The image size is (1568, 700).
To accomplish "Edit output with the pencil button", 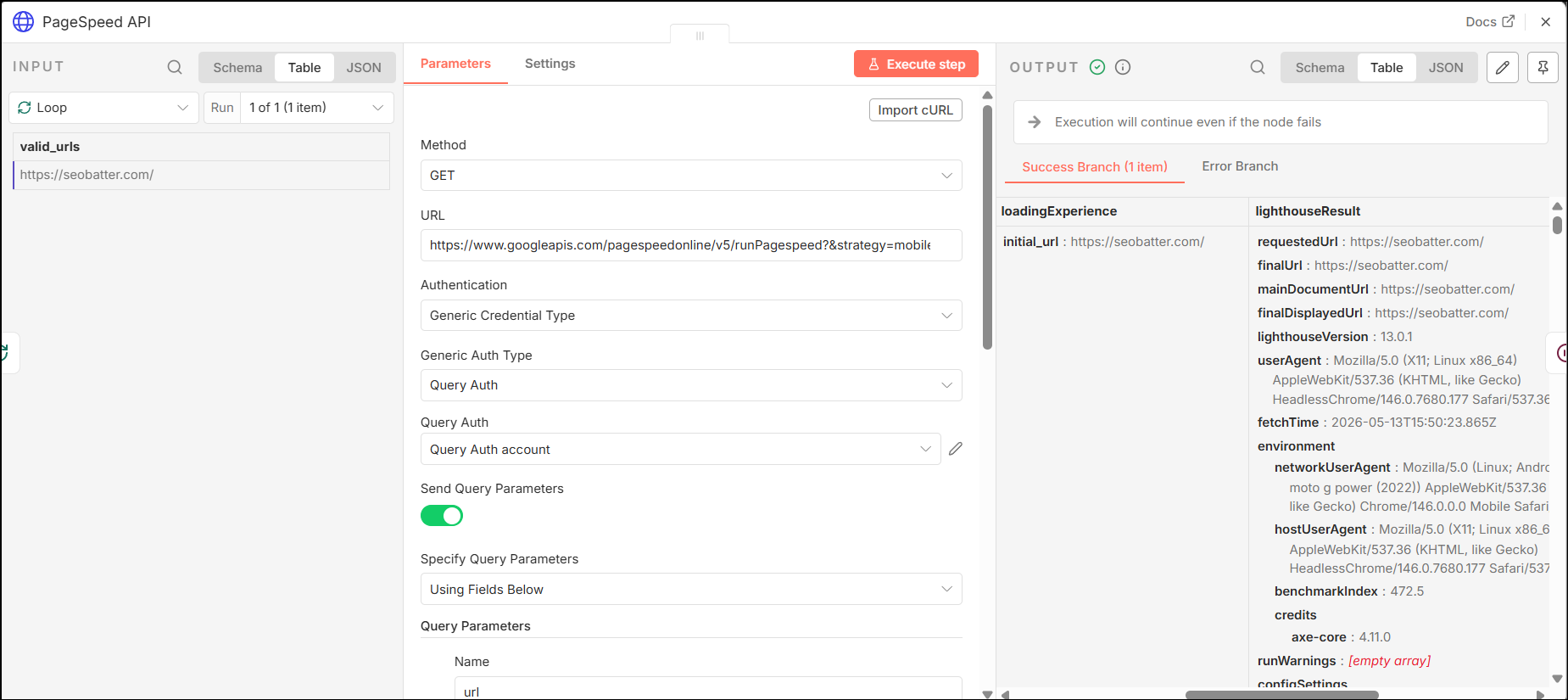I will (1503, 67).
